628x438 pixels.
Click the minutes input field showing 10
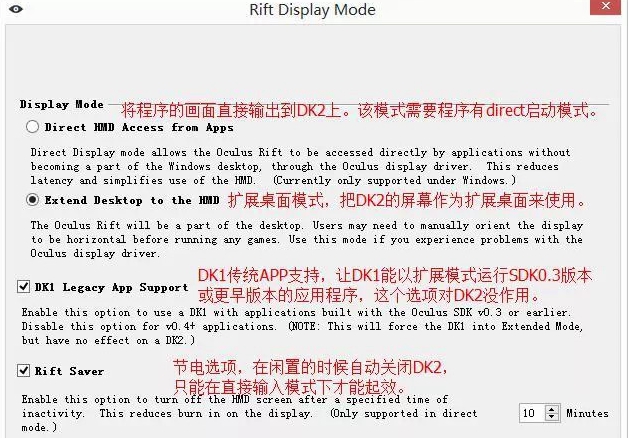pyautogui.click(x=533, y=413)
